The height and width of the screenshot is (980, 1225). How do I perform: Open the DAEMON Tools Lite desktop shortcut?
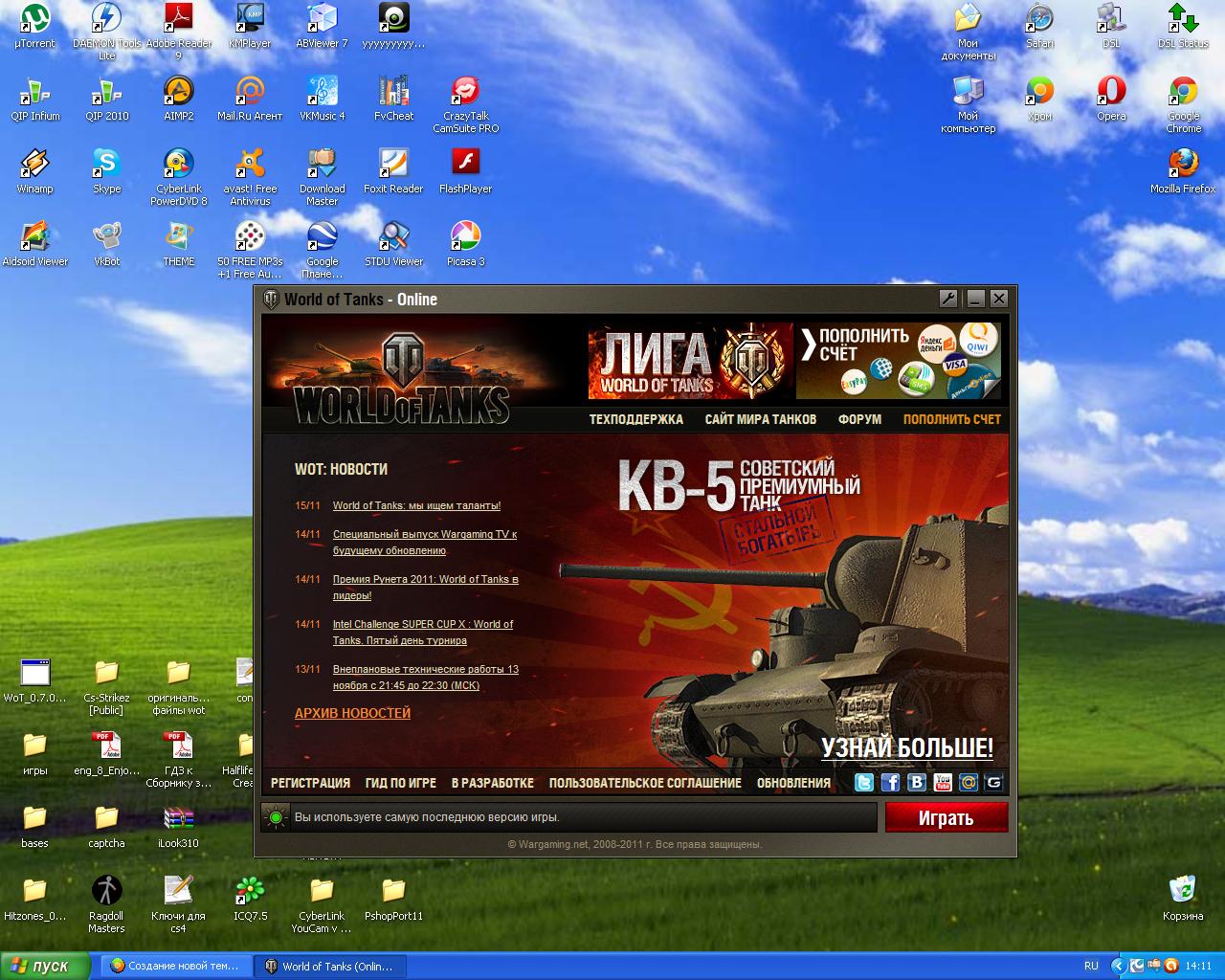tap(107, 32)
